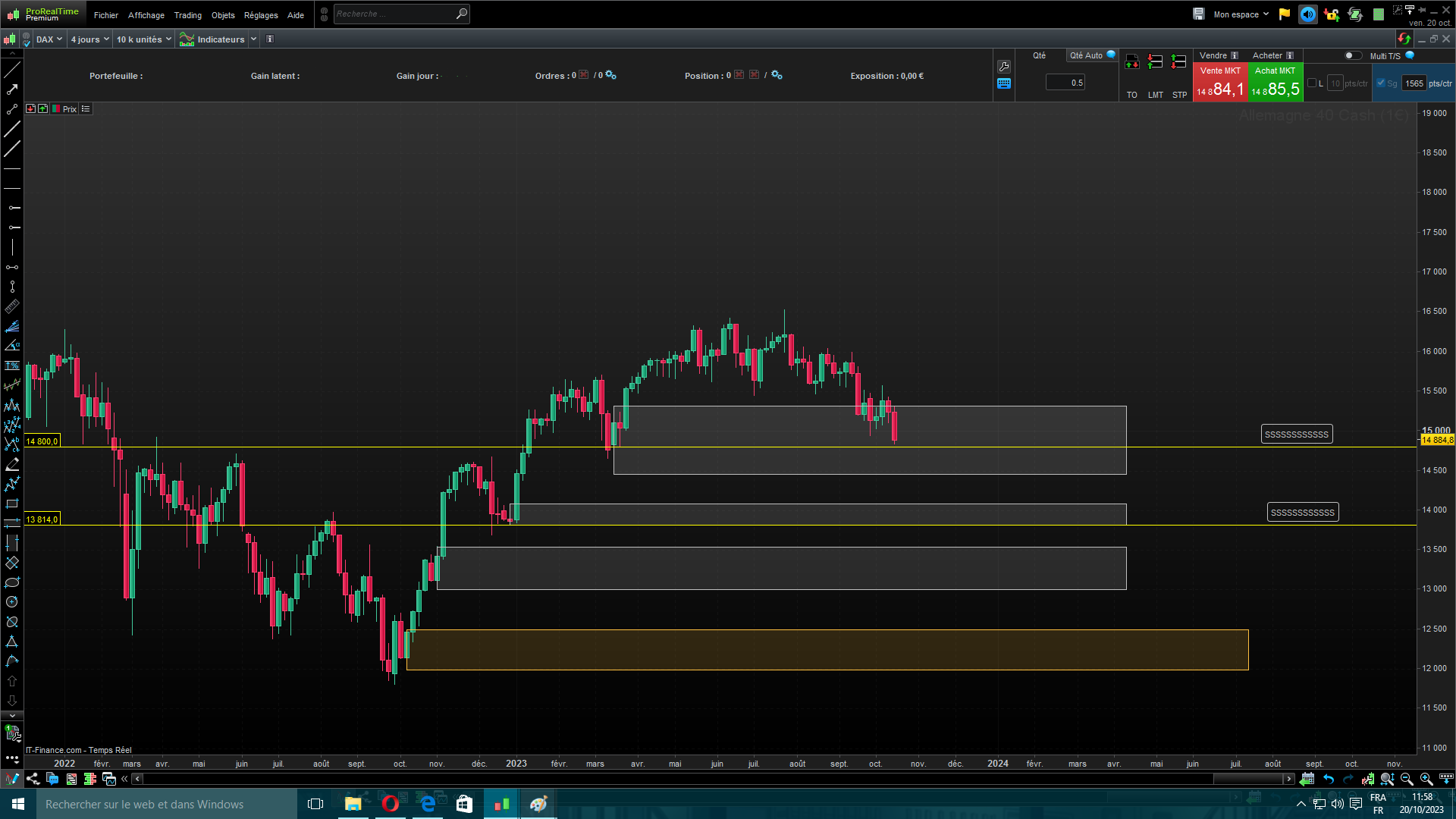1456x819 pixels.
Task: Open the Trading menu
Action: coord(187,15)
